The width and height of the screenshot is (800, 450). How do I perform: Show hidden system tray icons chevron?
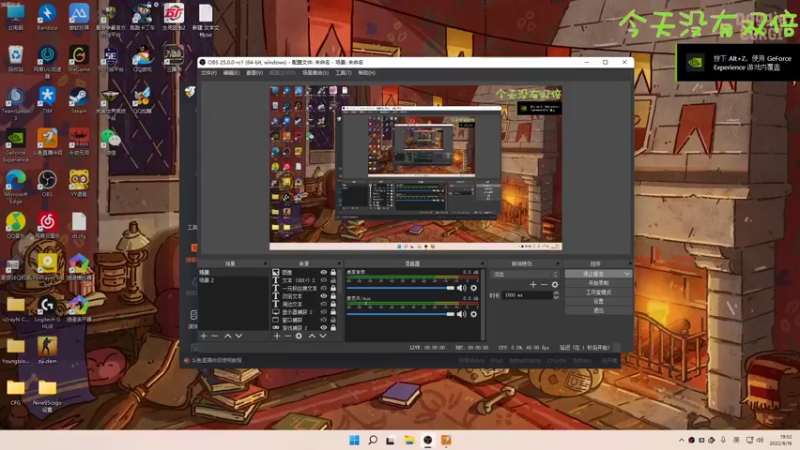(x=681, y=440)
